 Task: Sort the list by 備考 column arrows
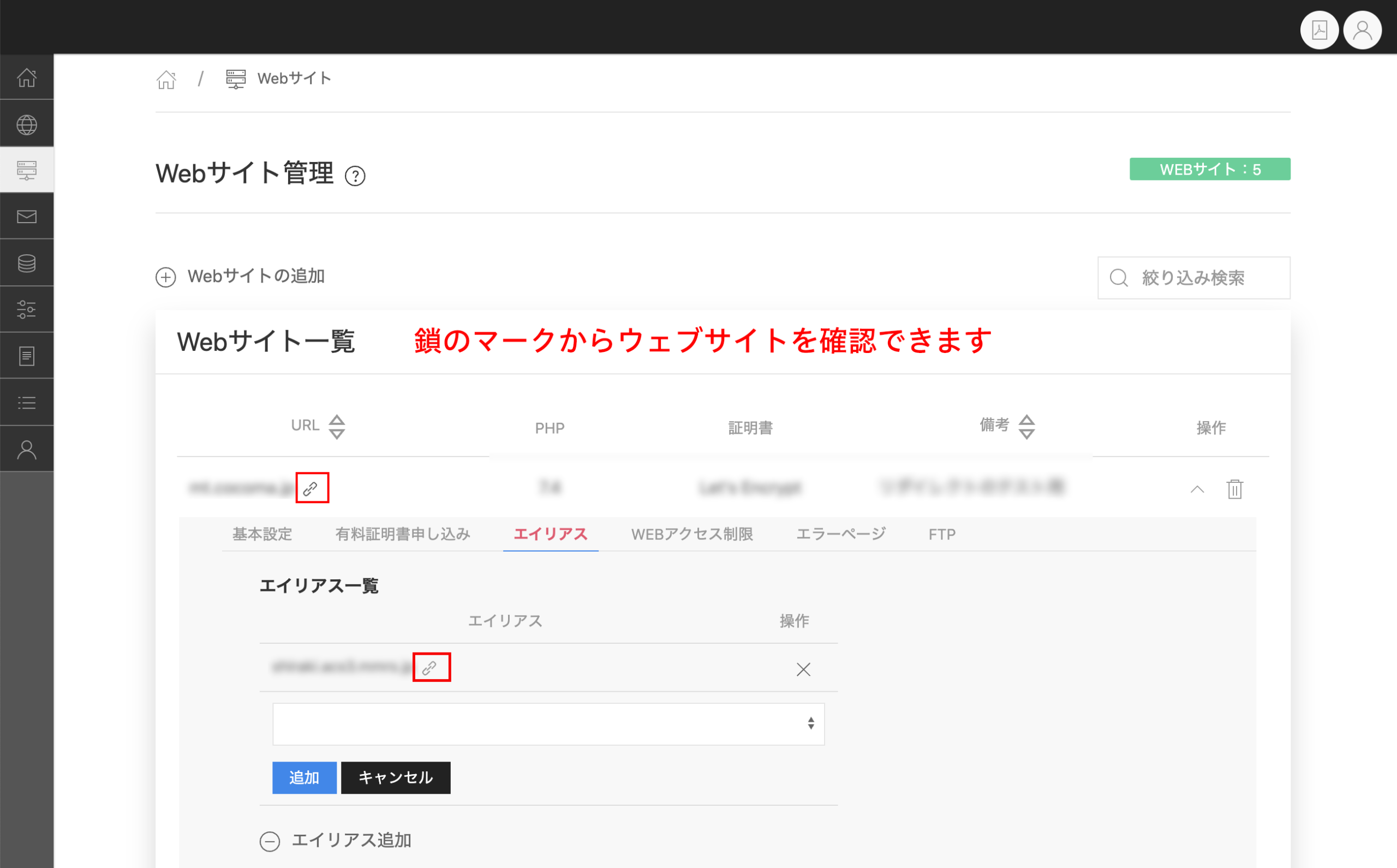tap(1026, 427)
